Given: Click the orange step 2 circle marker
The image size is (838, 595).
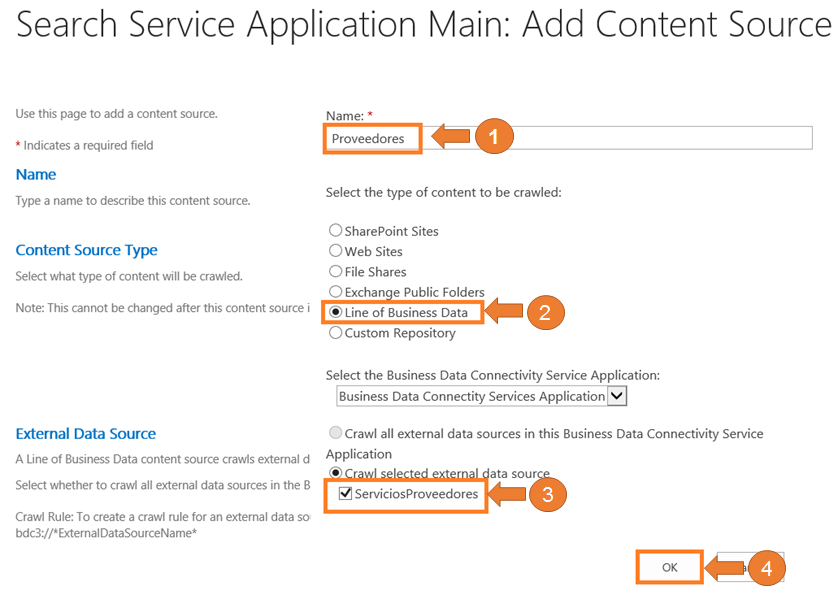Looking at the screenshot, I should (x=545, y=312).
